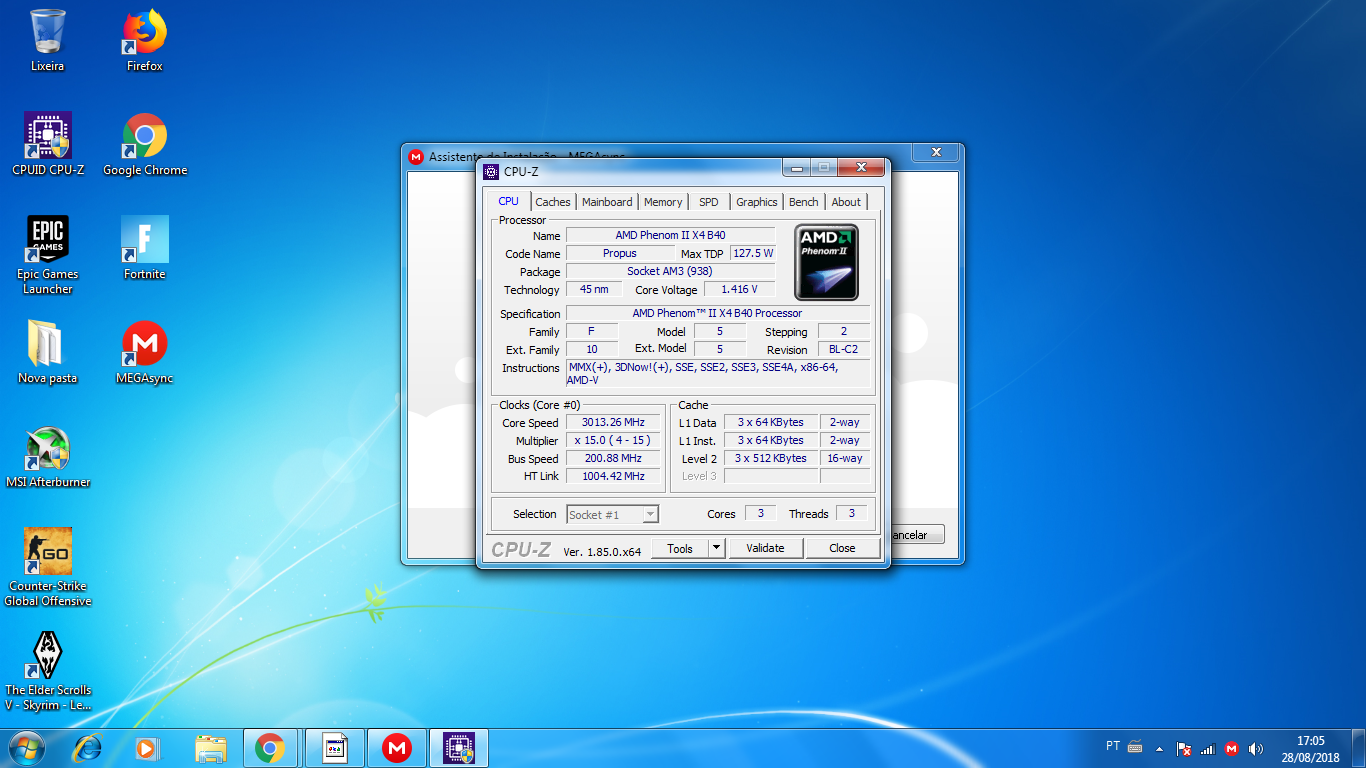Show hidden tray icons arrow
1366x768 pixels.
click(1160, 748)
